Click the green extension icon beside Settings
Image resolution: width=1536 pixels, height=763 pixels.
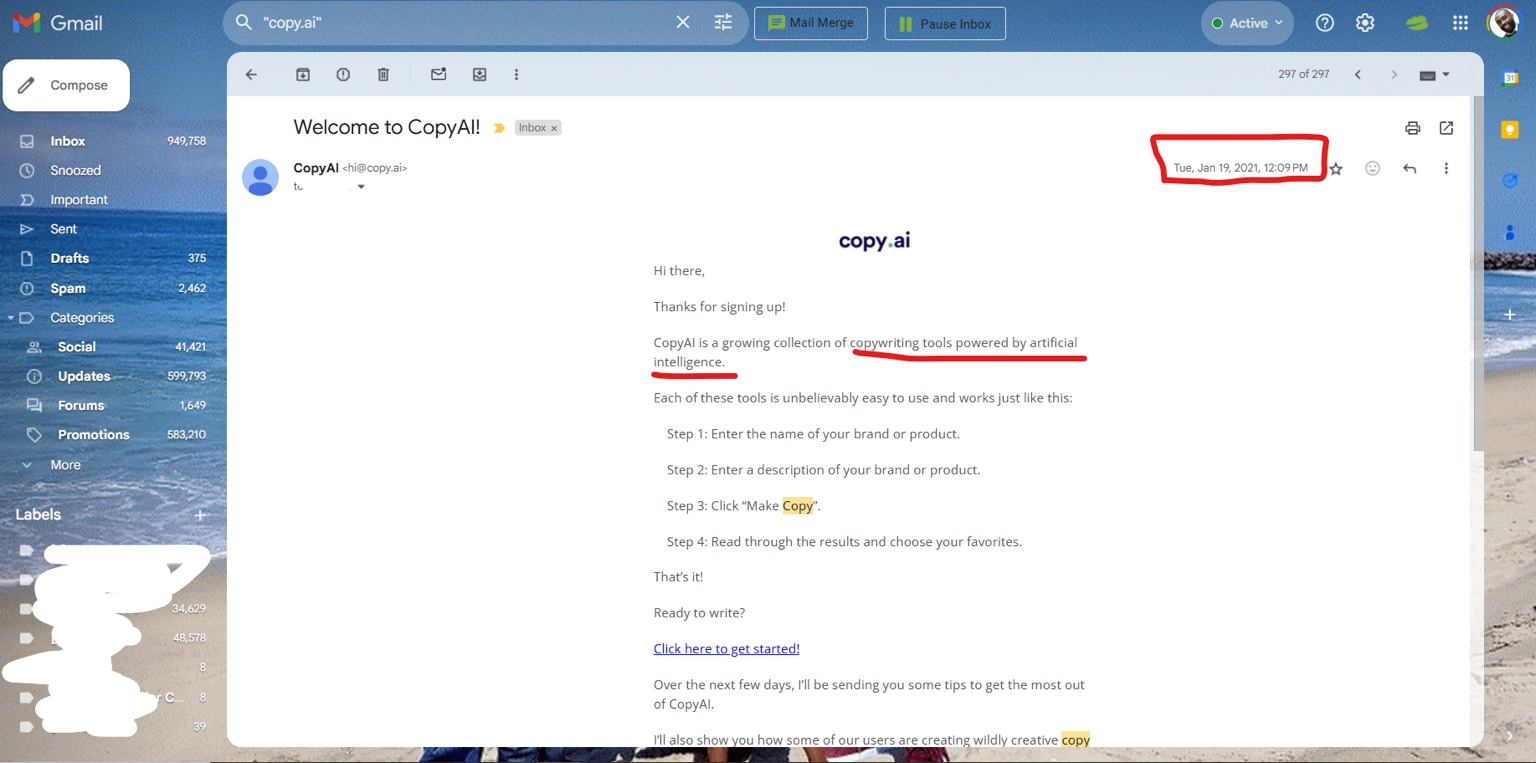pos(1417,23)
